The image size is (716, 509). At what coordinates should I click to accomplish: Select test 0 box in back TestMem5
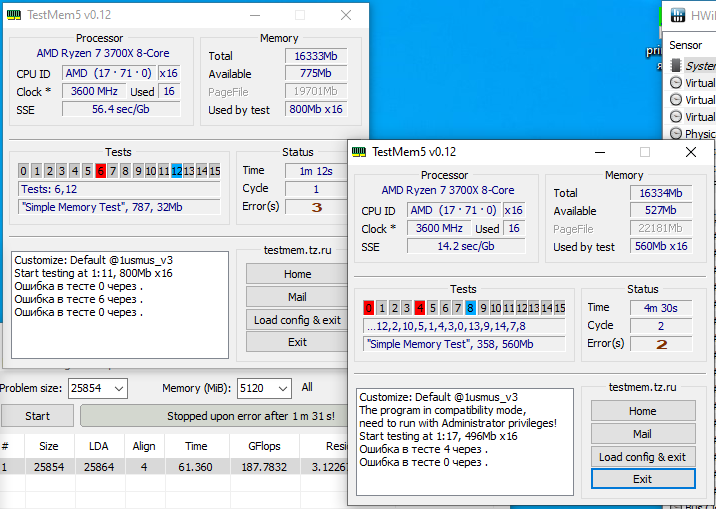coord(23,171)
